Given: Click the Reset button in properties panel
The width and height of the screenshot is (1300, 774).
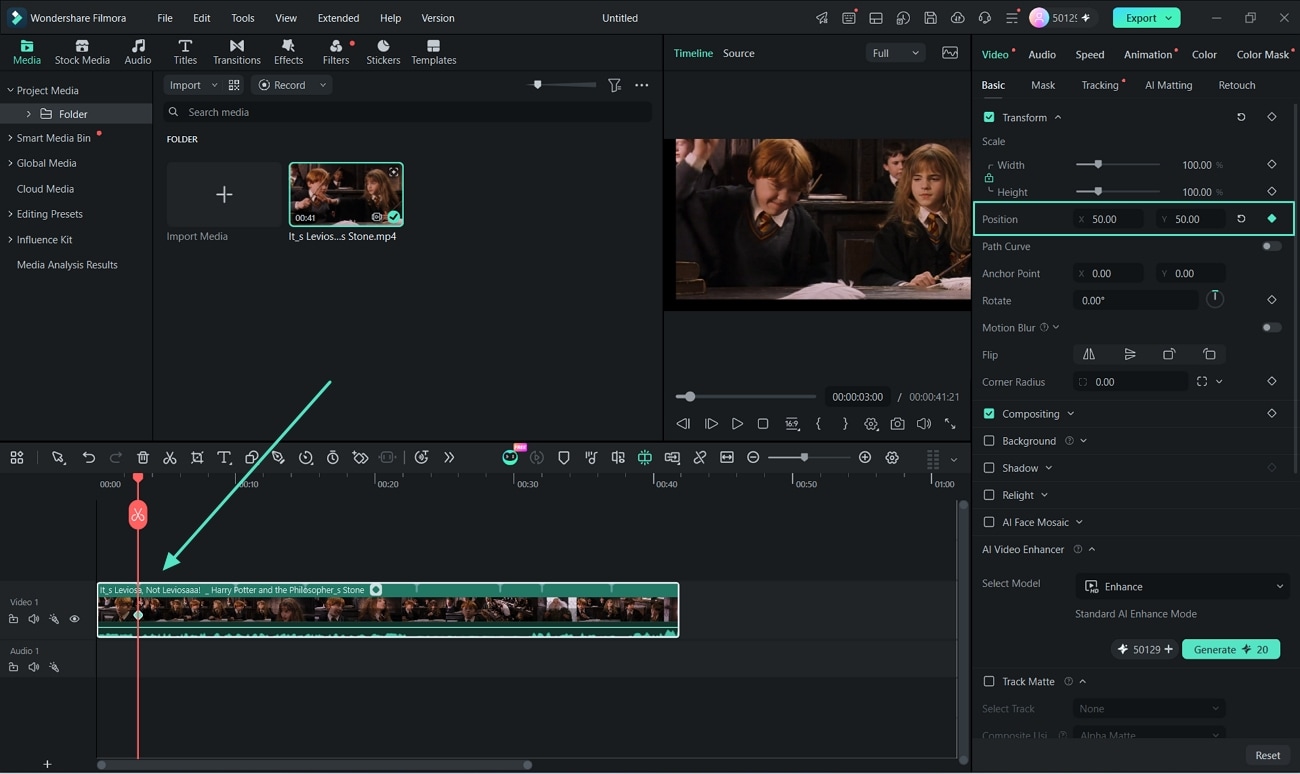Looking at the screenshot, I should [x=1267, y=755].
